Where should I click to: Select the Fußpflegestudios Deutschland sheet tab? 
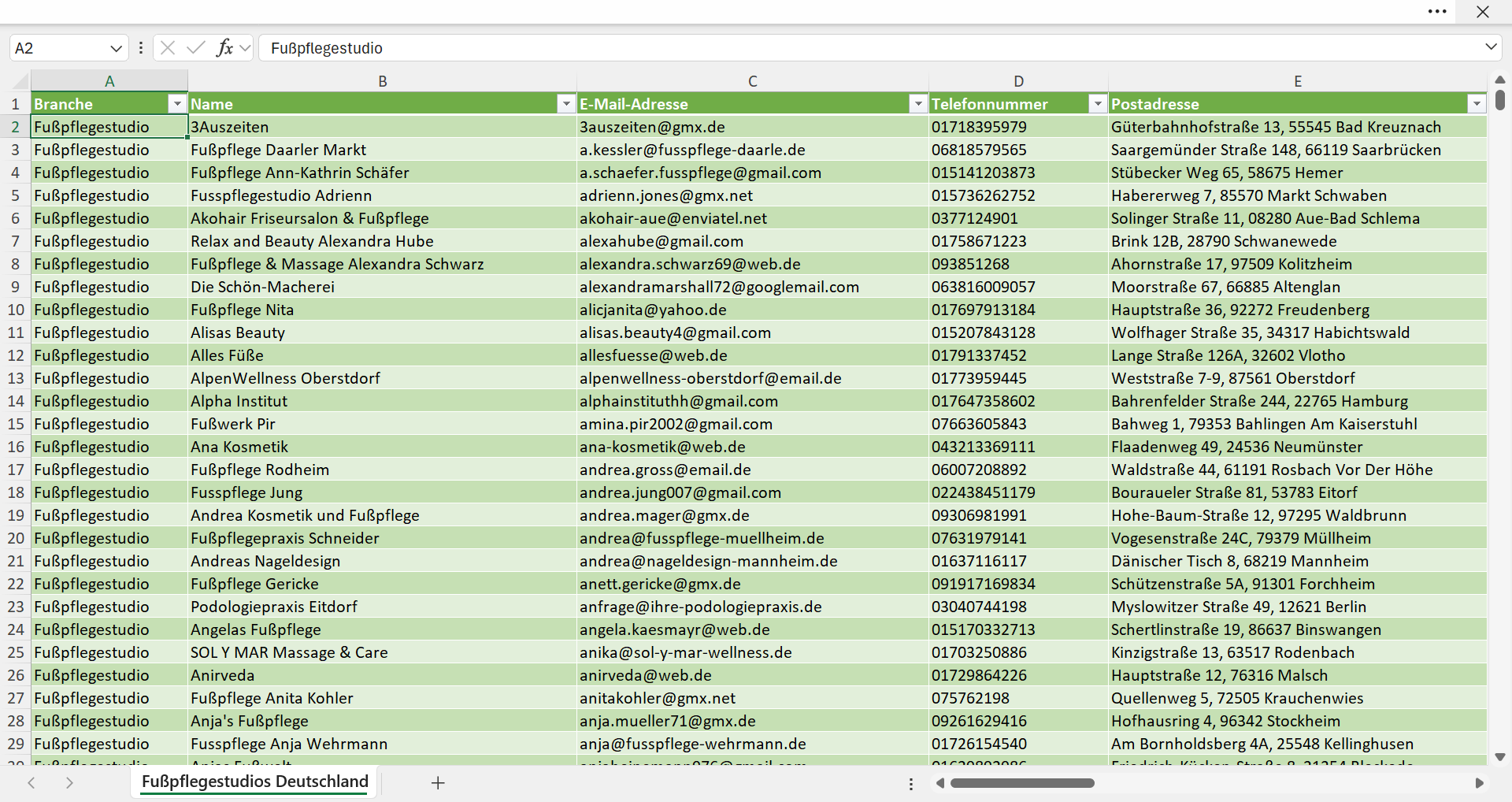[x=255, y=782]
